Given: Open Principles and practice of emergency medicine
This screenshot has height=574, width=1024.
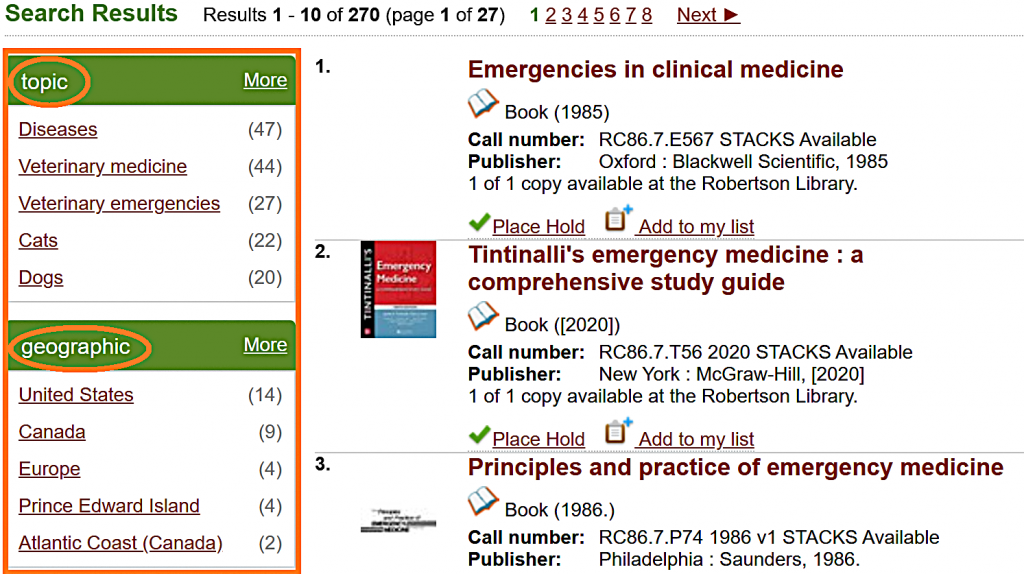Looking at the screenshot, I should click(x=735, y=468).
